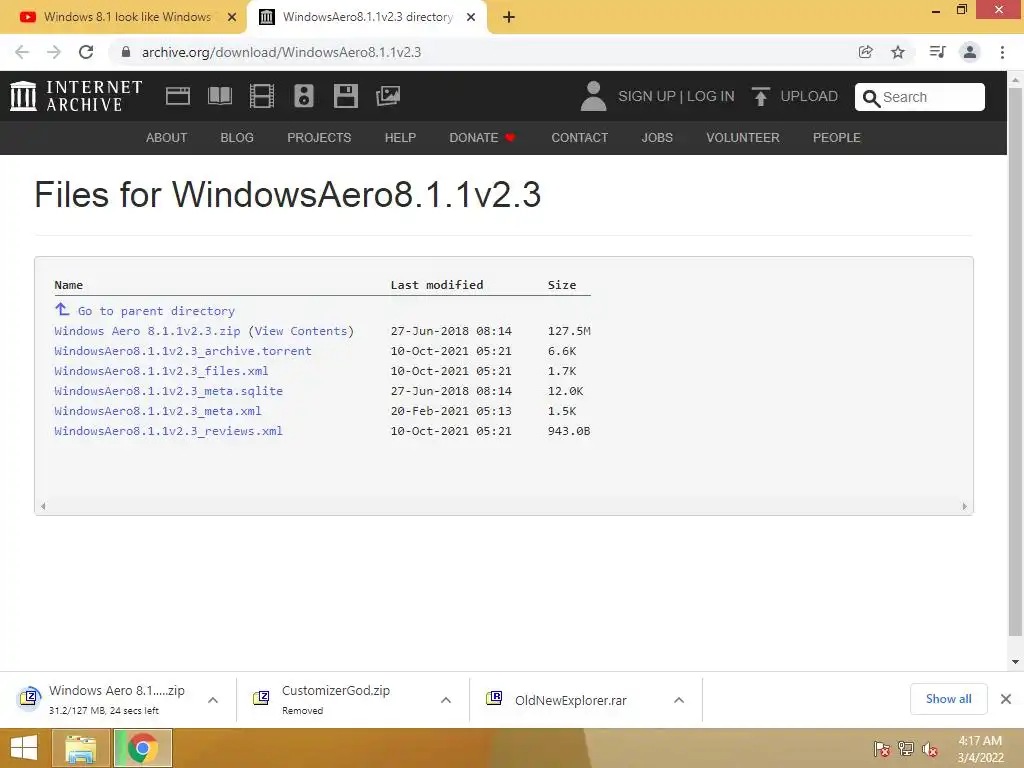Click the Chrome profile avatar icon

pos(970,52)
